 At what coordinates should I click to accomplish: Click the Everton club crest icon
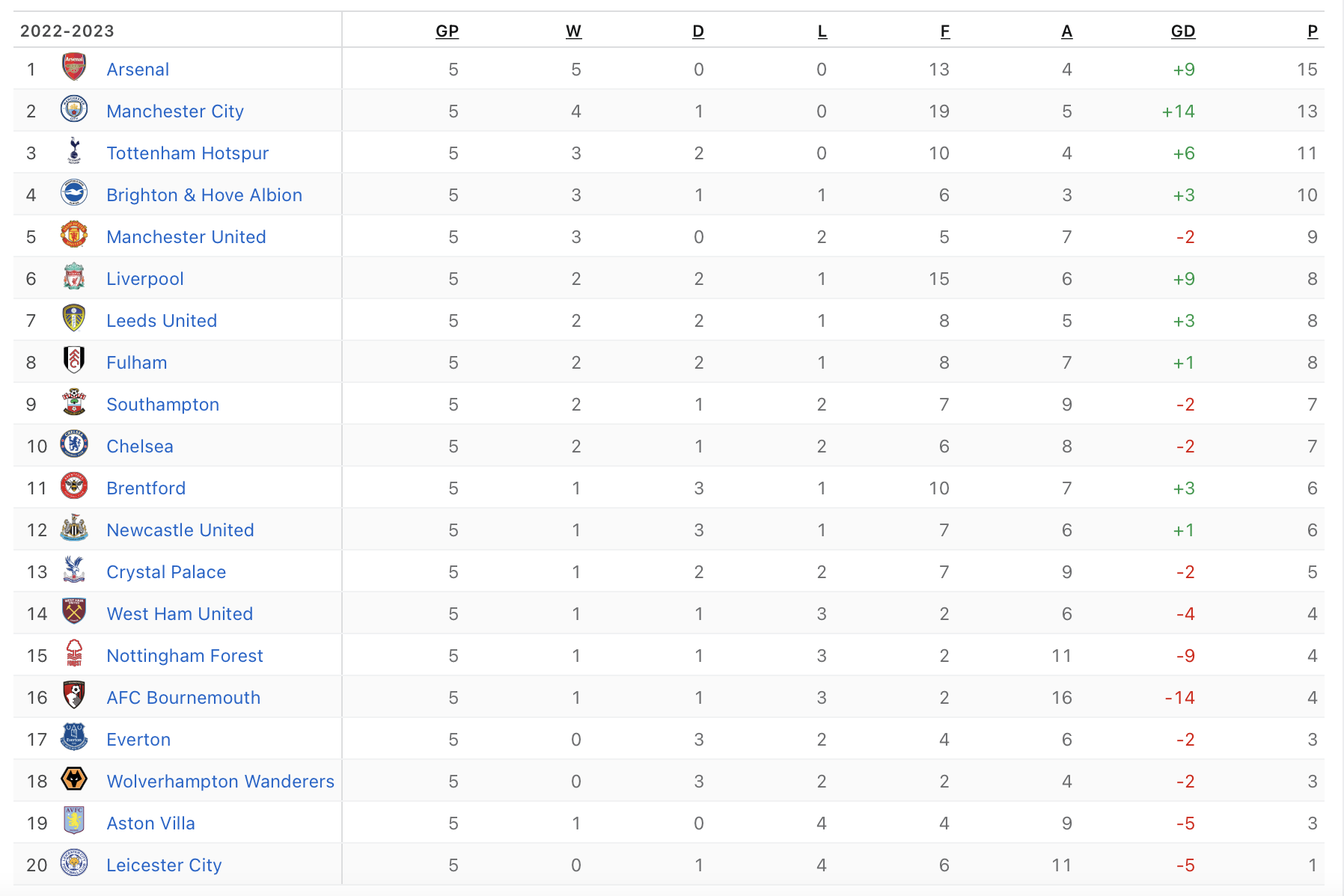coord(74,738)
